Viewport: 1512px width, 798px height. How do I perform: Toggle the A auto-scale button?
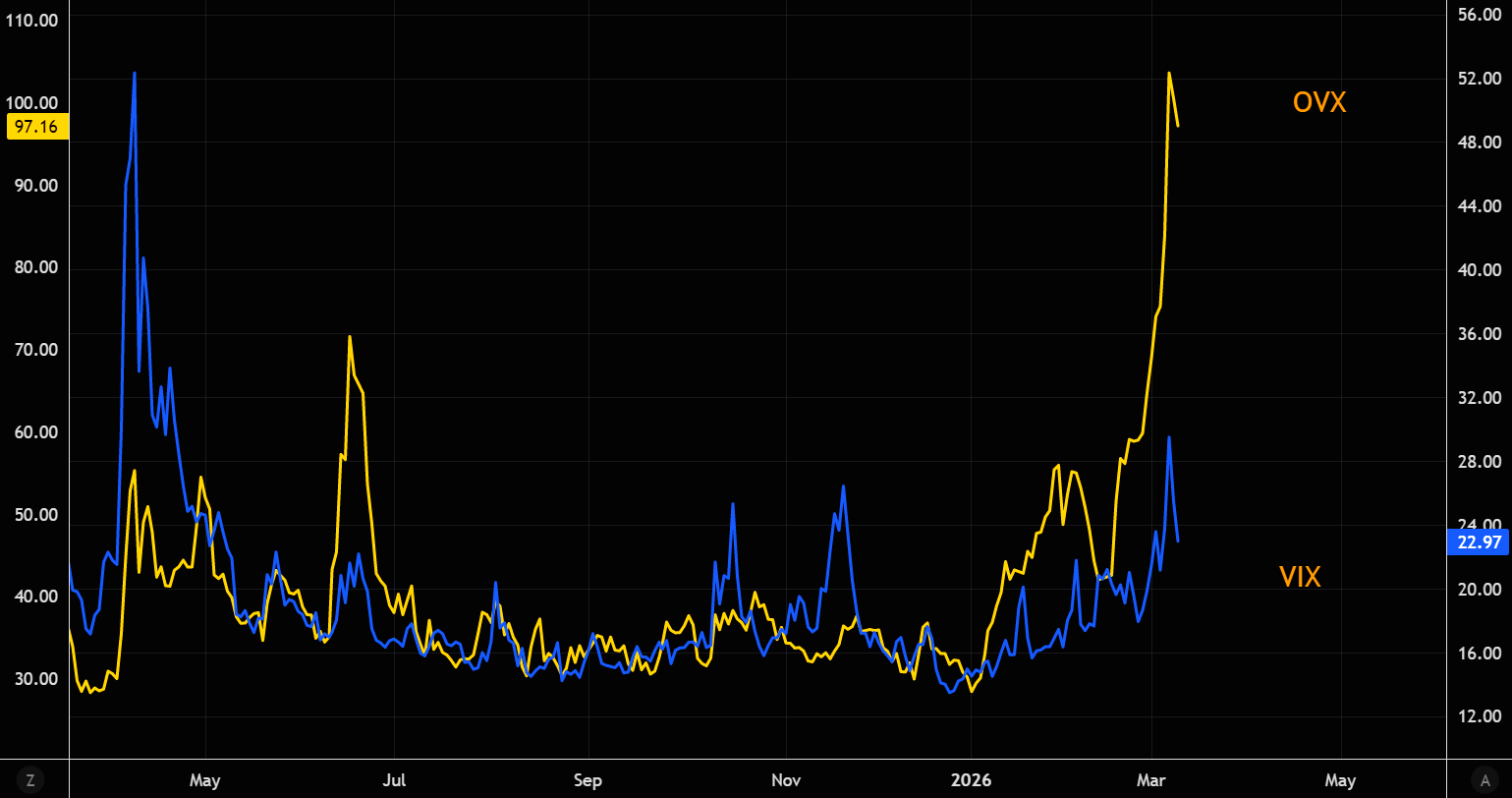1484,780
